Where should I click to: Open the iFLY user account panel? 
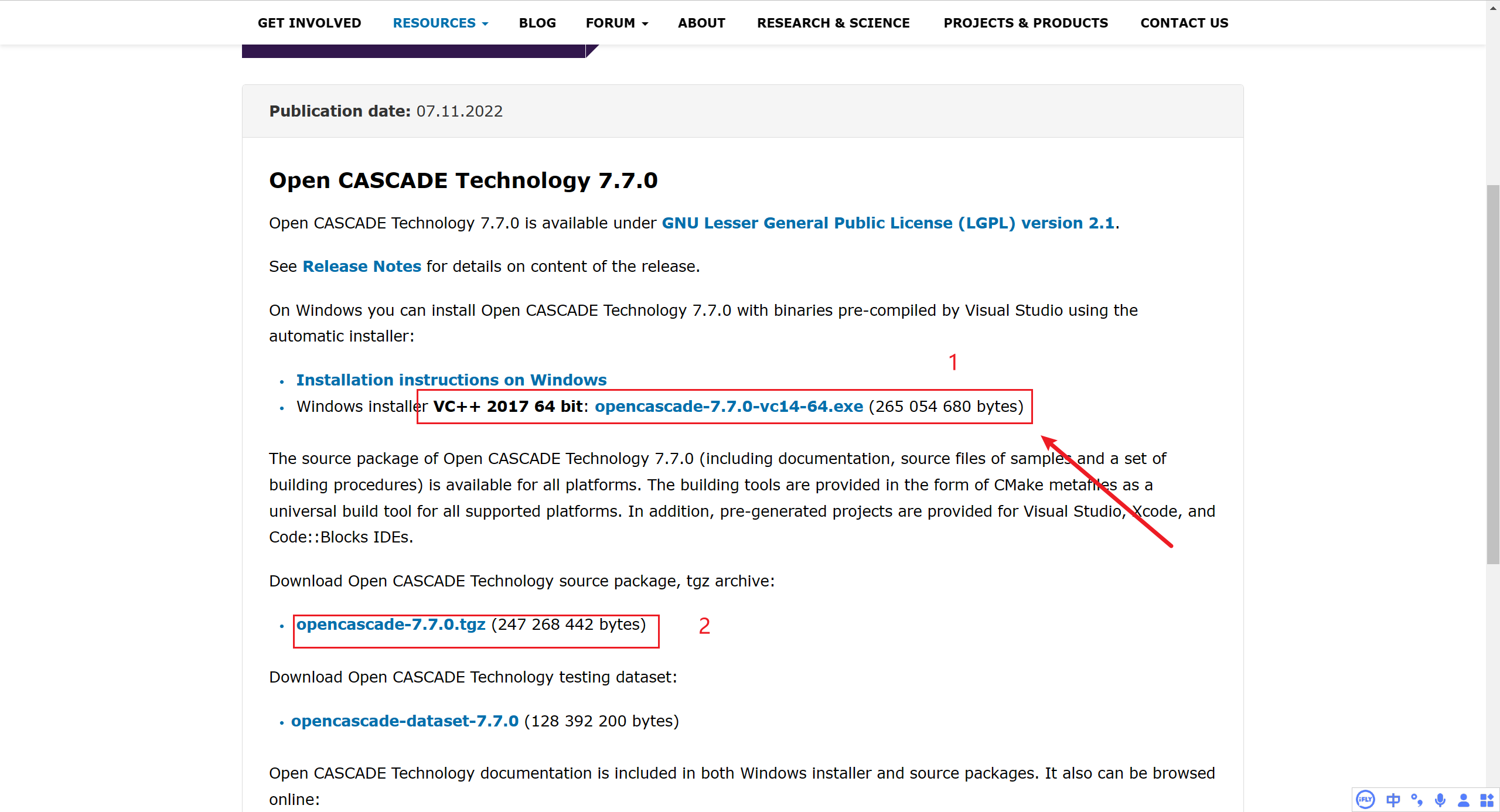1463,799
